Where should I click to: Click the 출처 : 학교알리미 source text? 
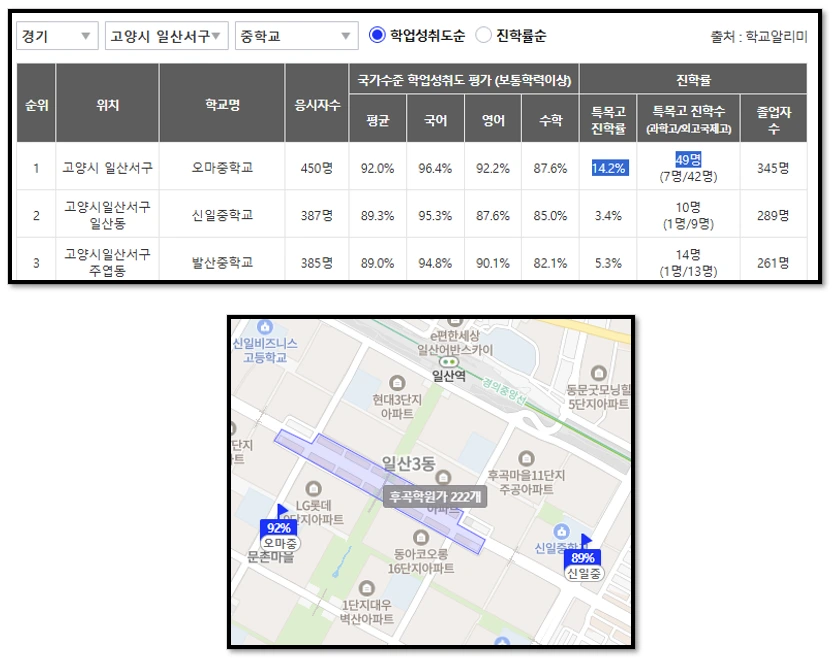coord(759,37)
